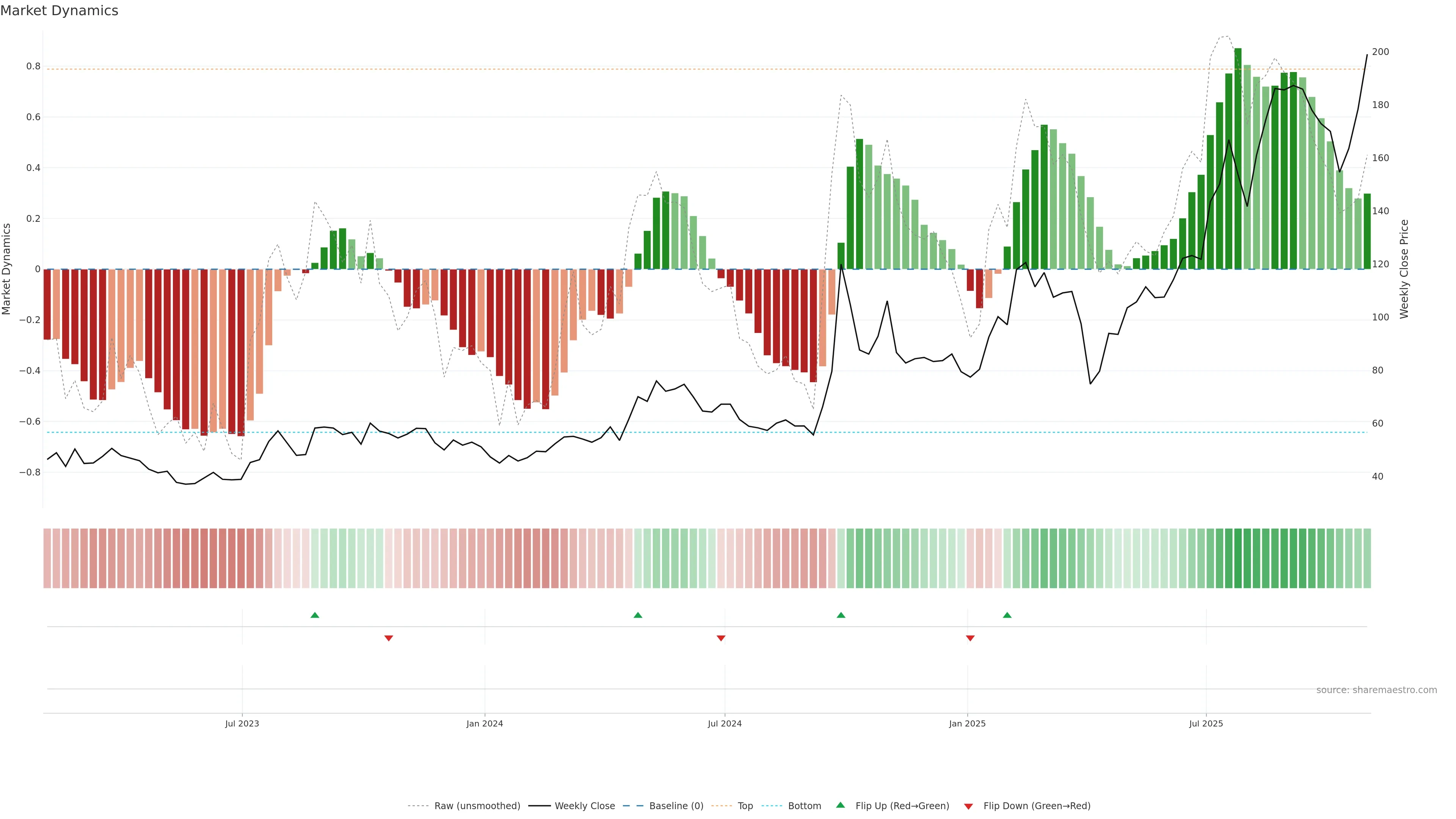
Task: Click the flip-up marker before October 2024
Action: 841,615
